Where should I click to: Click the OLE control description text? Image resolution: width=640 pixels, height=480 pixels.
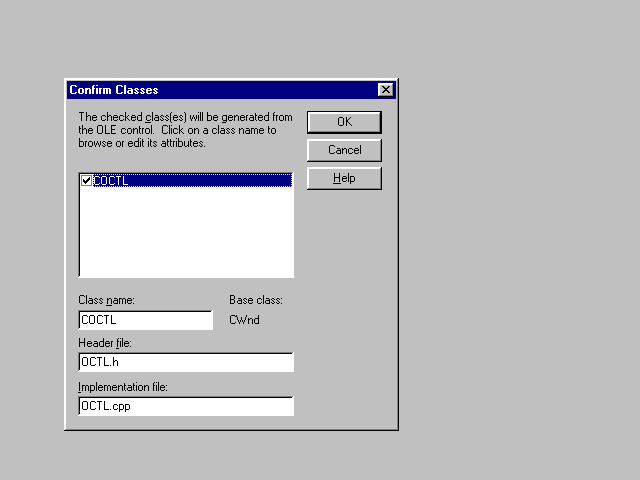coord(185,130)
